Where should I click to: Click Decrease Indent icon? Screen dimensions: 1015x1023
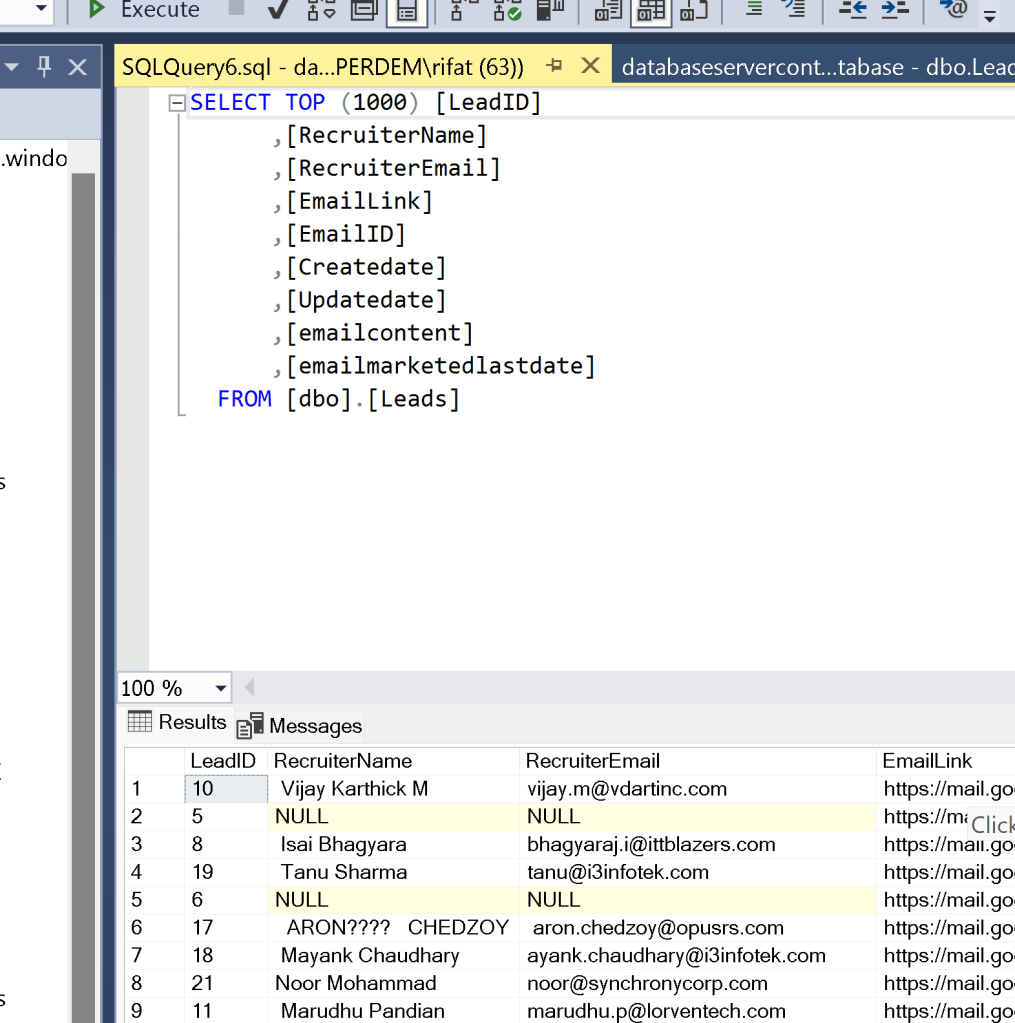853,8
